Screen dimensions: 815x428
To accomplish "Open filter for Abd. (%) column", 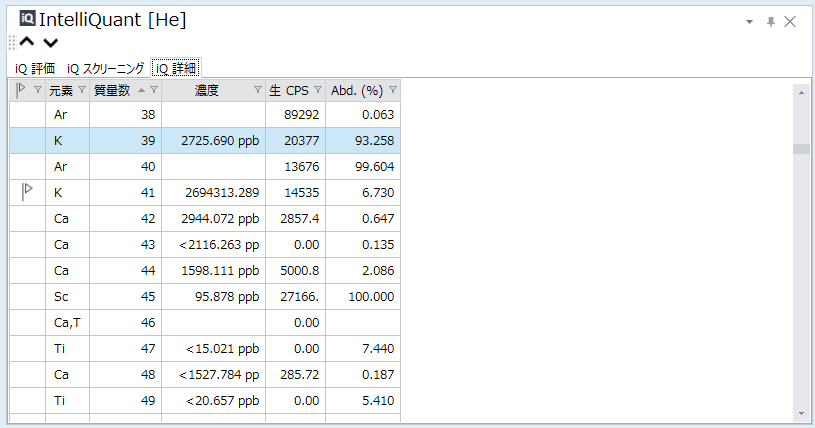I will click(x=393, y=90).
